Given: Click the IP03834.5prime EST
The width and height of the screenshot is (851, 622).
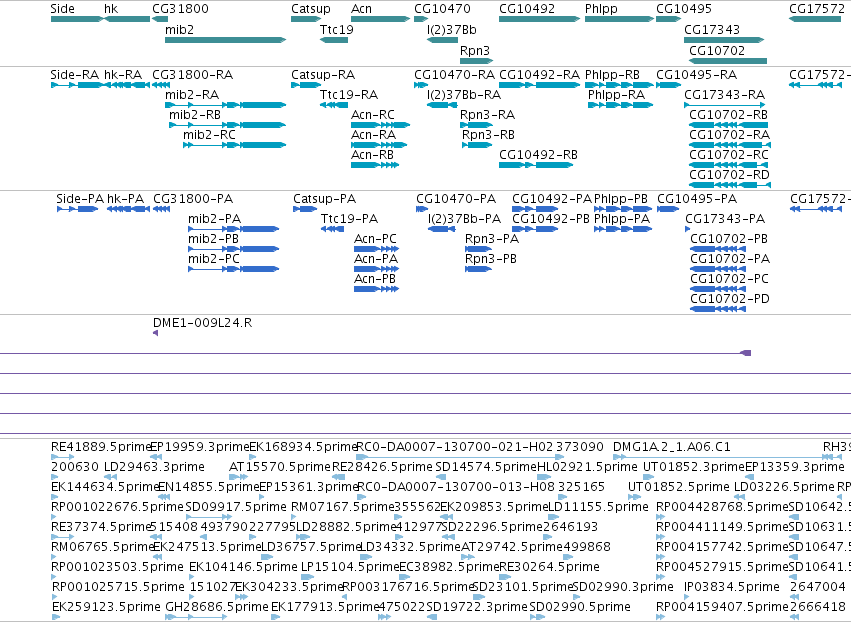Looking at the screenshot, I should (687, 597).
